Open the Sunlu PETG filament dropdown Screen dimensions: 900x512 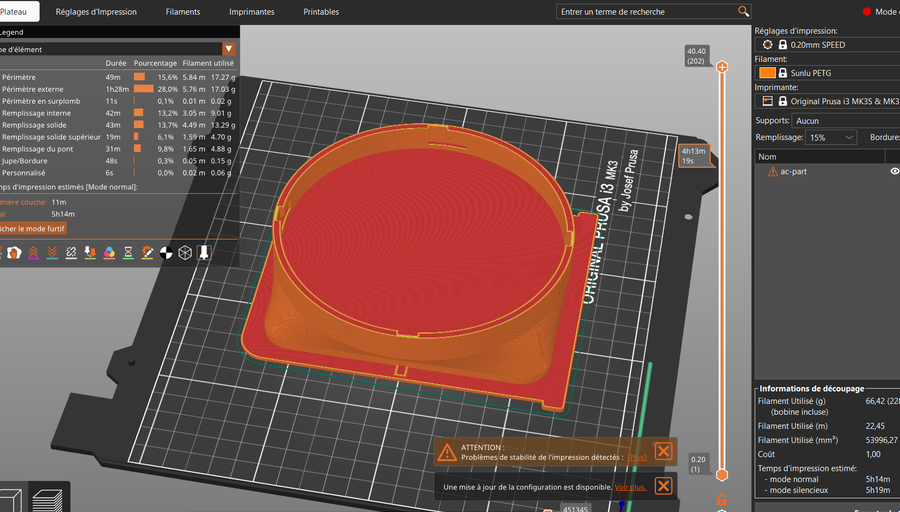click(x=827, y=73)
